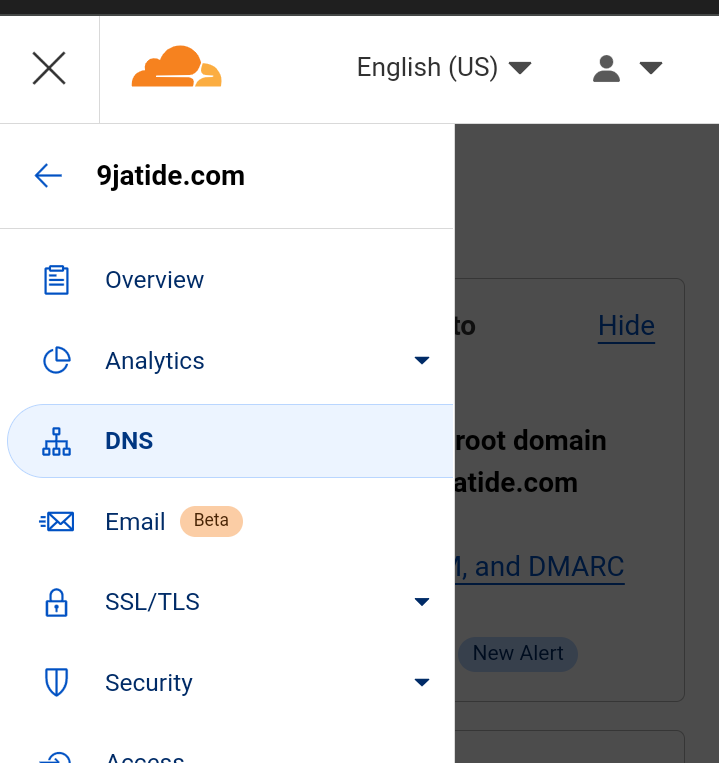Expand the account menu arrow beside the profile icon
Screen dimensions: 719x763
(650, 68)
